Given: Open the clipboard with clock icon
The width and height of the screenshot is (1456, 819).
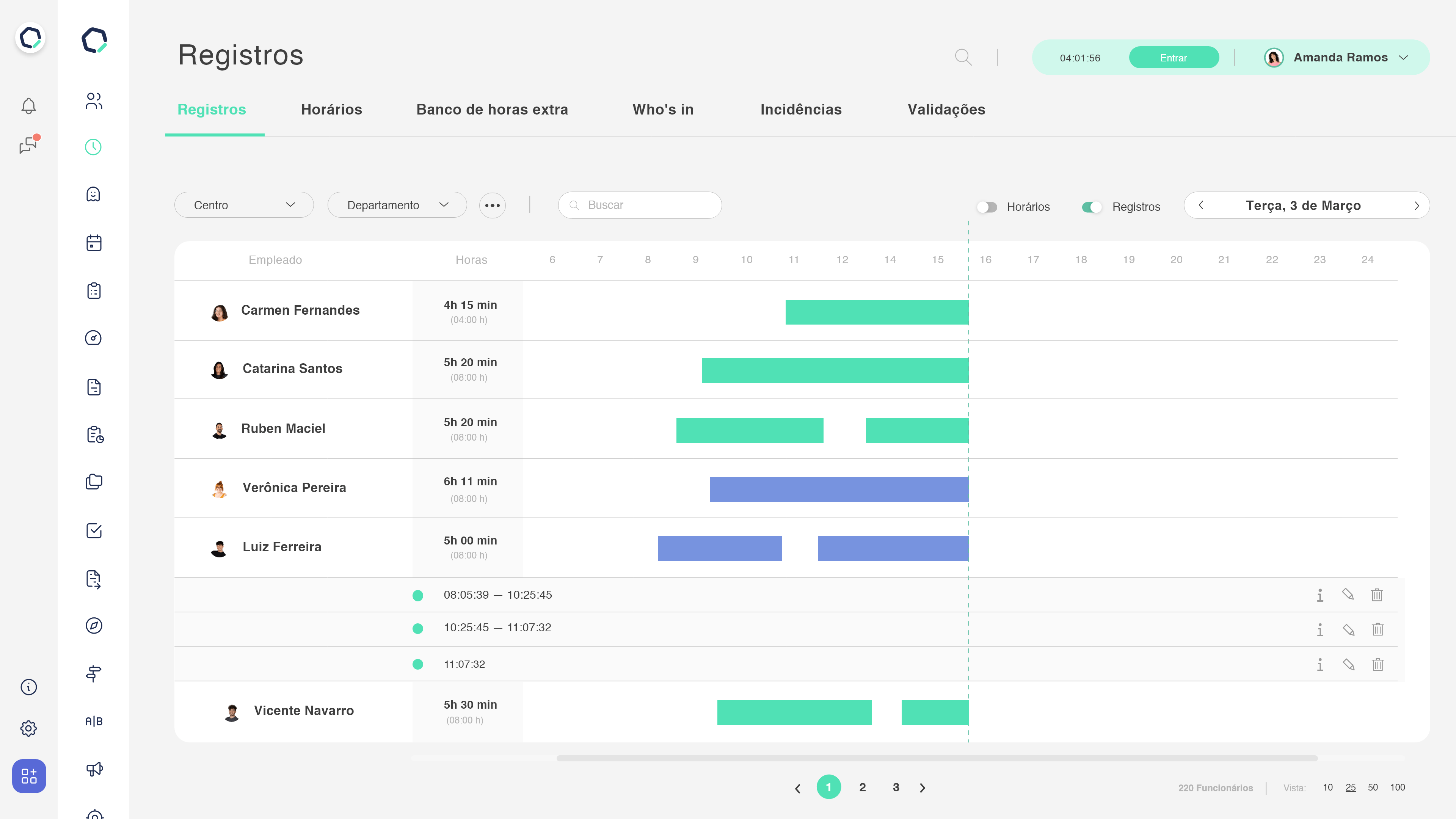Looking at the screenshot, I should 95,434.
